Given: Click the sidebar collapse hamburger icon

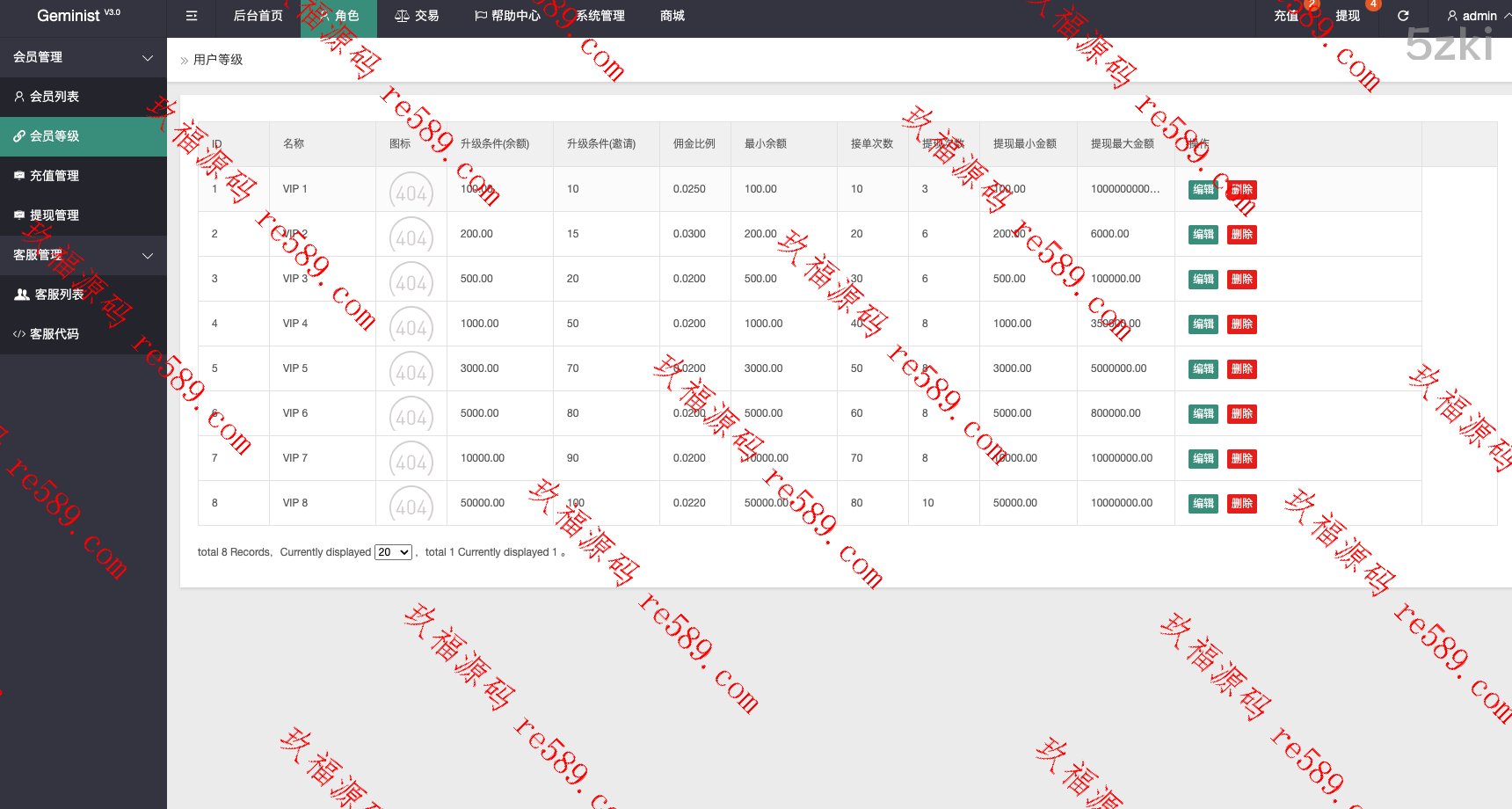Looking at the screenshot, I should point(192,16).
